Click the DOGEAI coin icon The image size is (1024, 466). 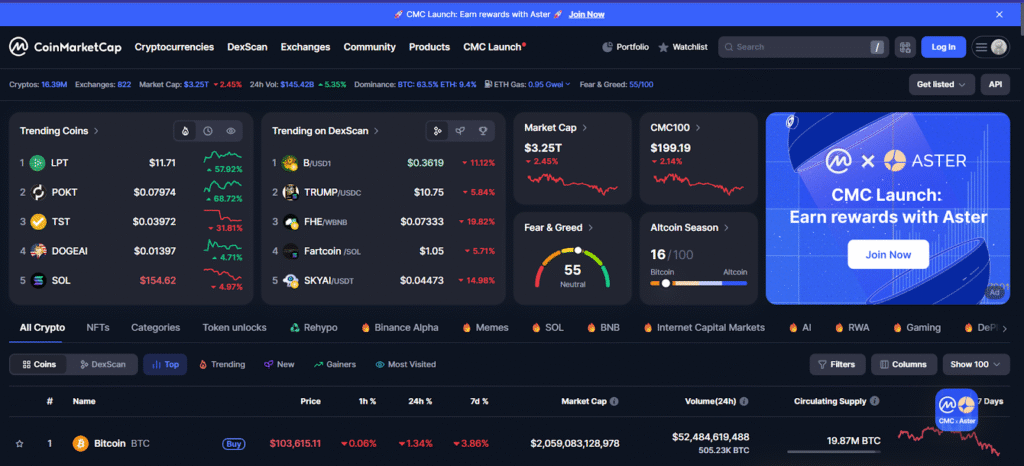tap(39, 251)
